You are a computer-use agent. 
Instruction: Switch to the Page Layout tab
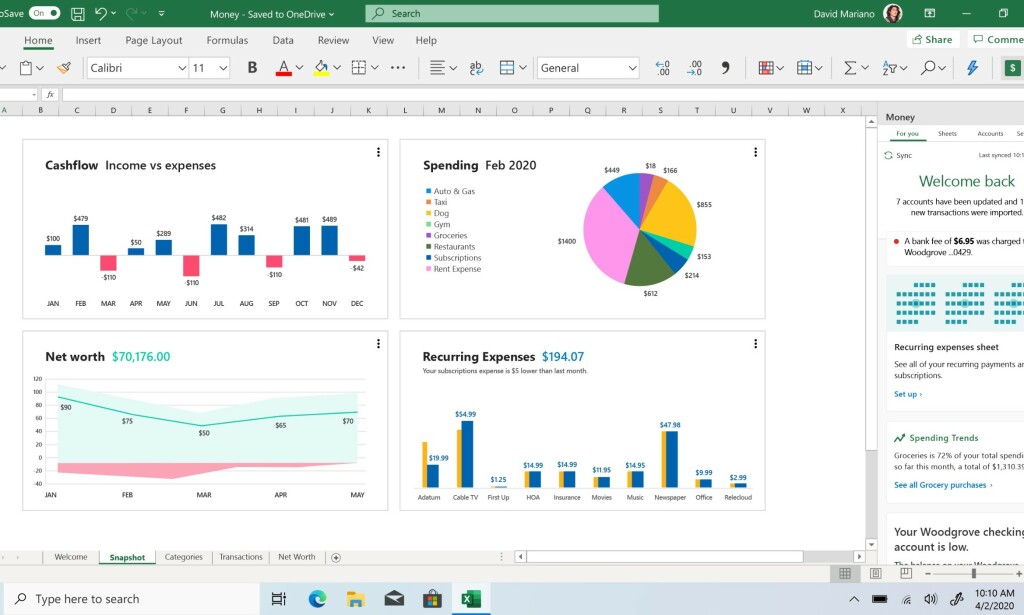point(153,40)
